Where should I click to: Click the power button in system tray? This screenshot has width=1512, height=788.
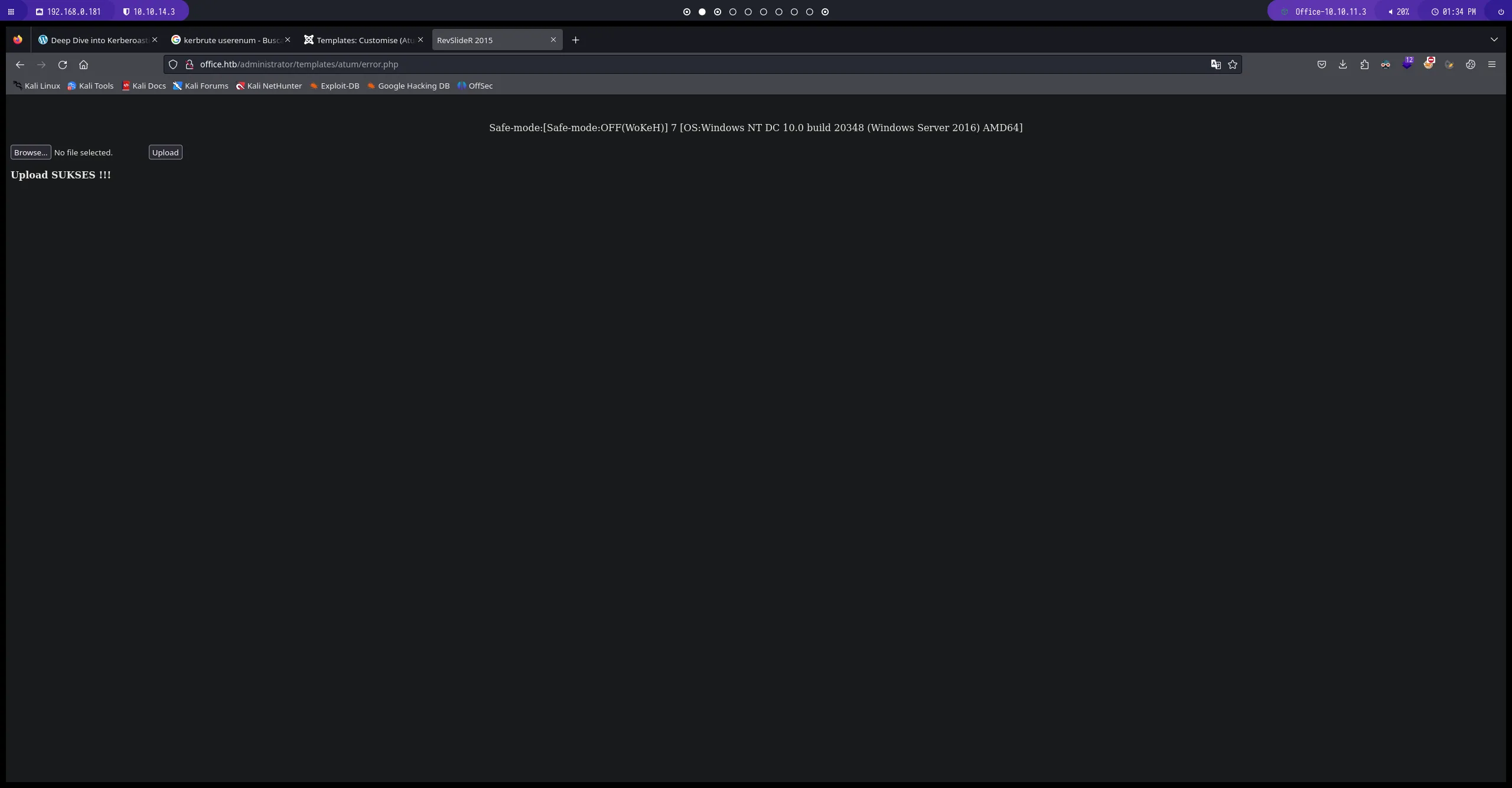(1501, 11)
